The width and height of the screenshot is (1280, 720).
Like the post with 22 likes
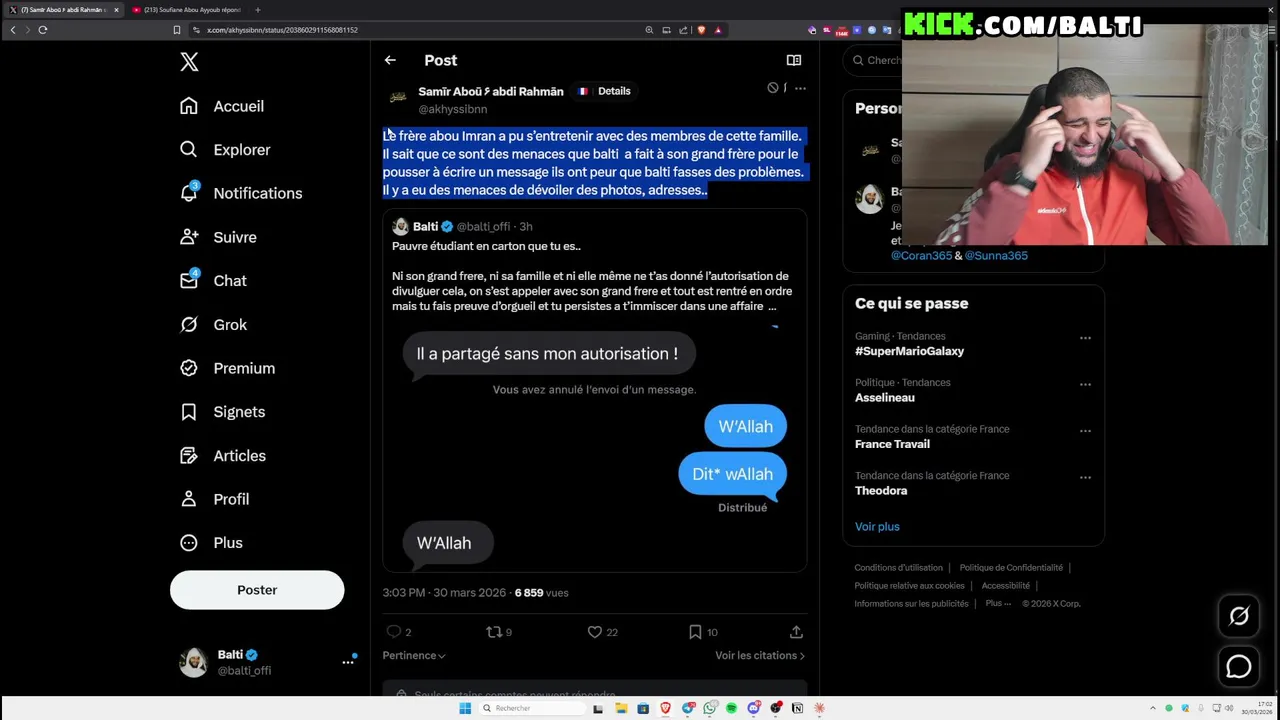pos(595,632)
